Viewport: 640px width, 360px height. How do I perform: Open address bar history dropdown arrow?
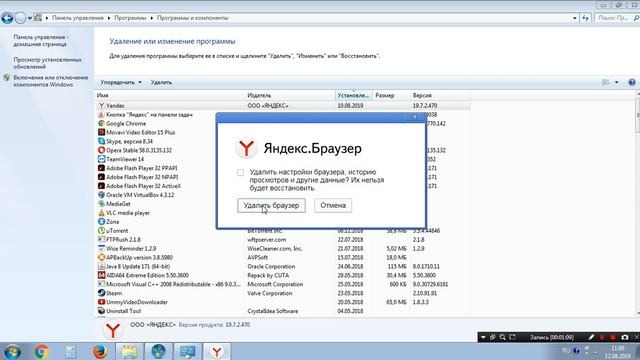click(575, 18)
